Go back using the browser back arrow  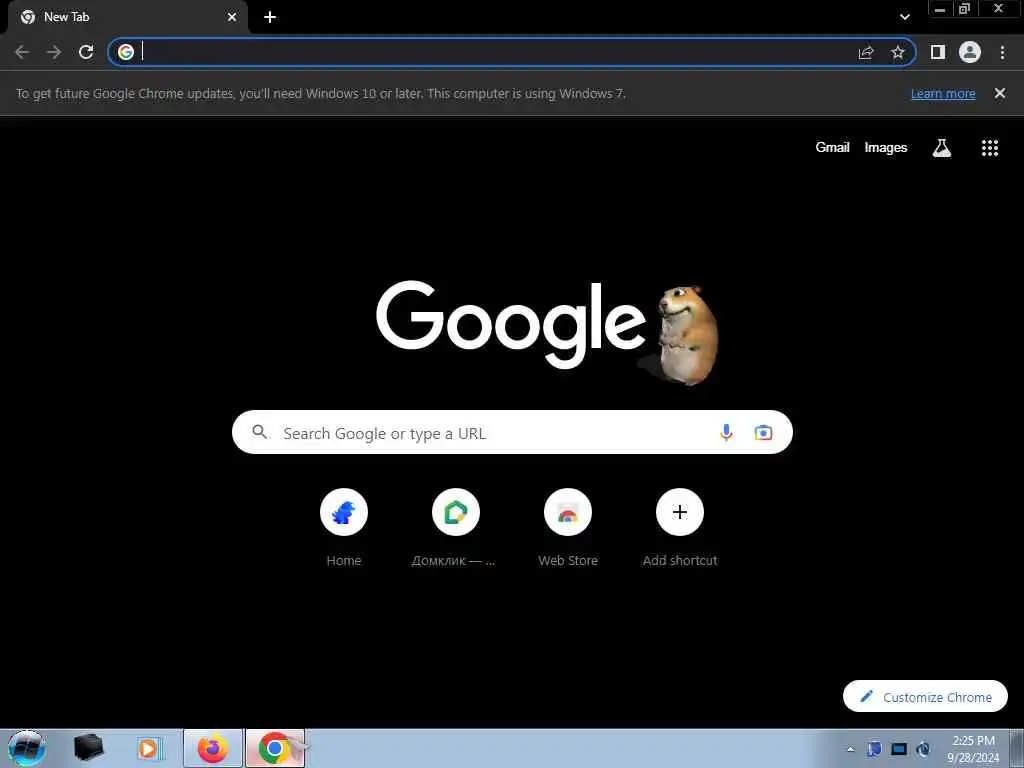pos(22,52)
